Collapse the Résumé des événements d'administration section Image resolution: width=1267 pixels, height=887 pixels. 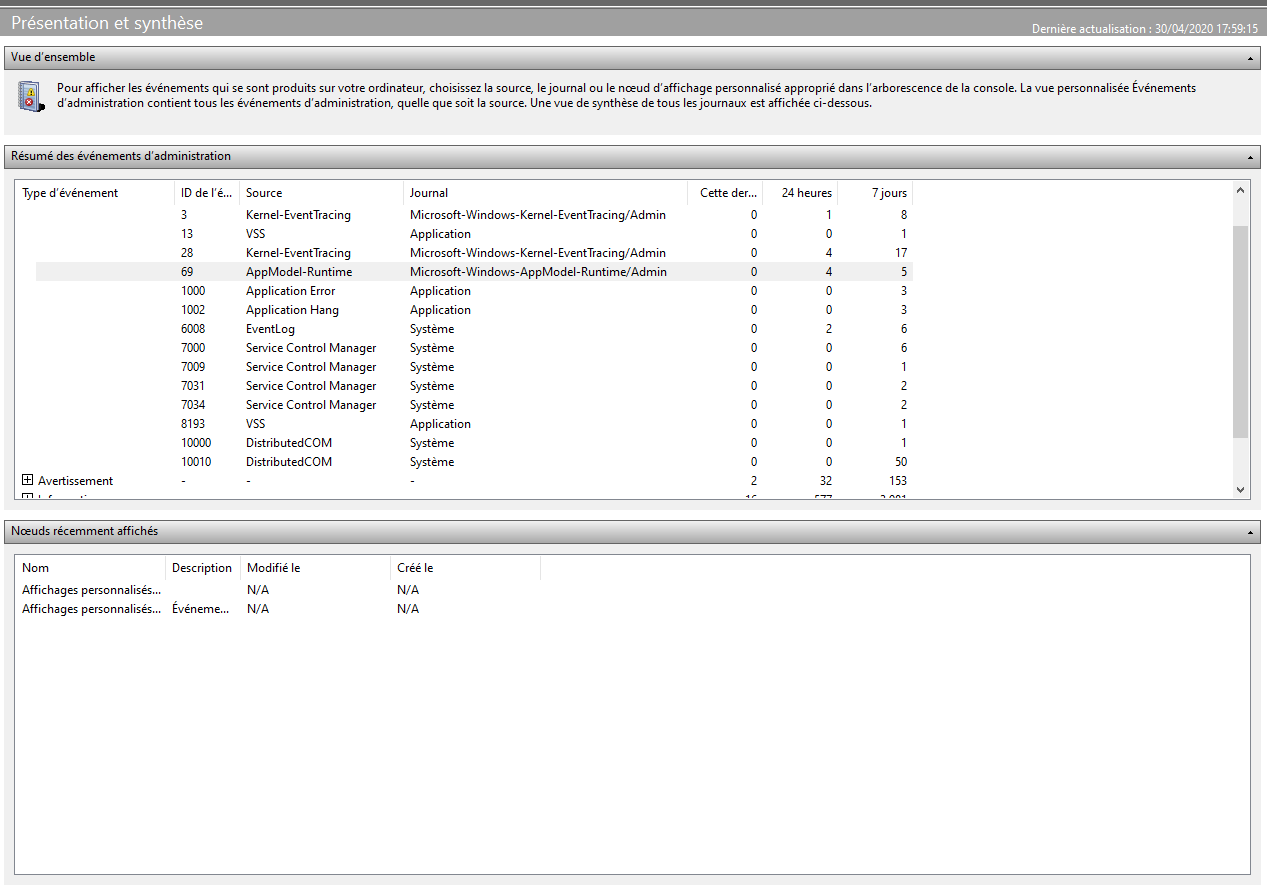click(1251, 157)
